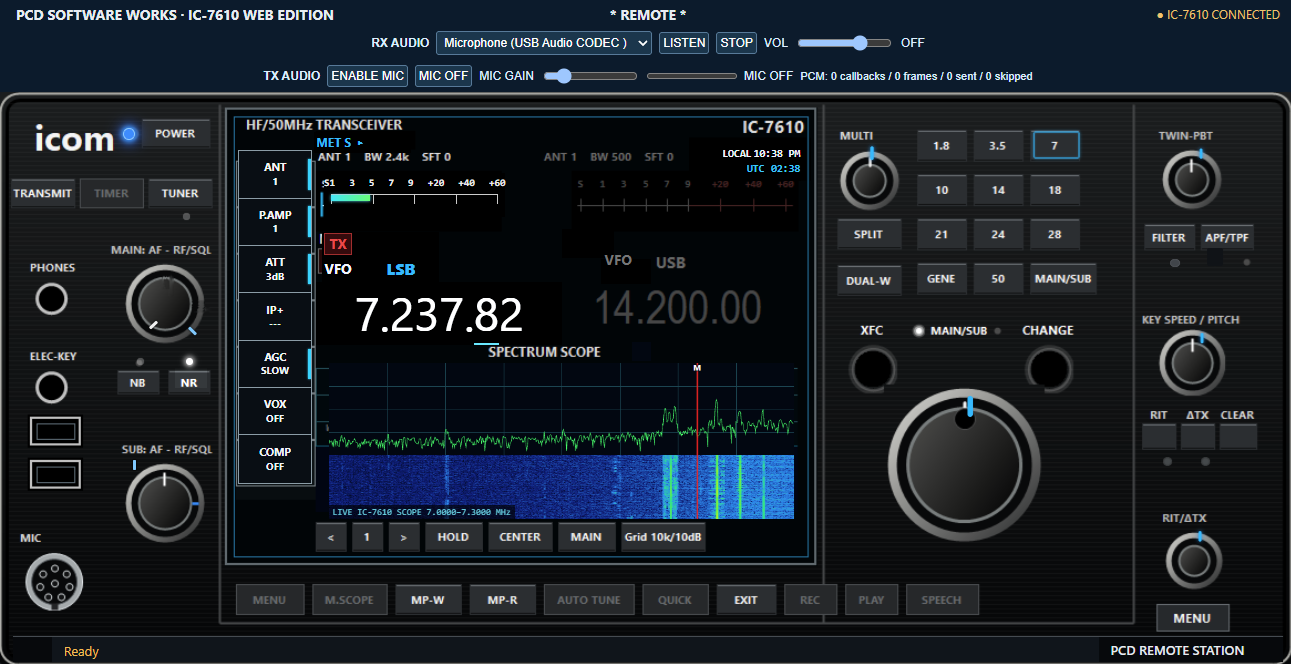
Task: Toggle the RIT button
Action: 1159,436
